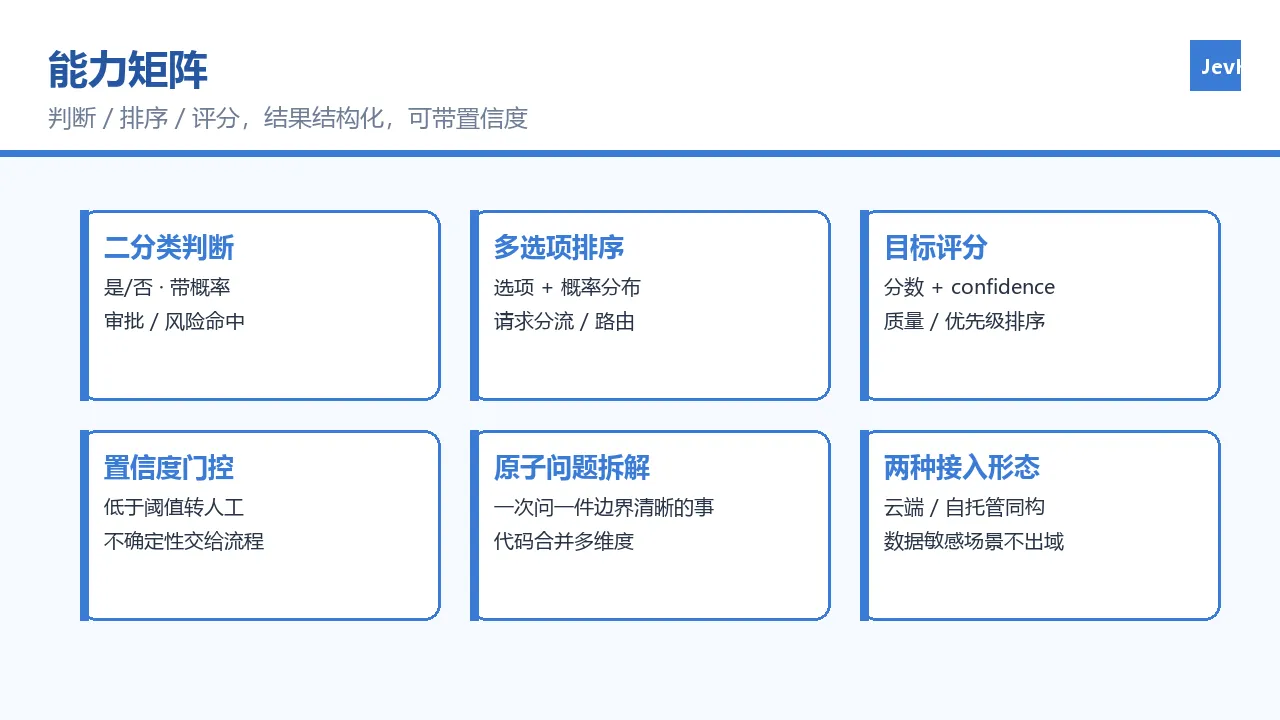1280x720 pixels.
Task: Click the line 审批 / 风险命中
Action: pyautogui.click(x=174, y=321)
